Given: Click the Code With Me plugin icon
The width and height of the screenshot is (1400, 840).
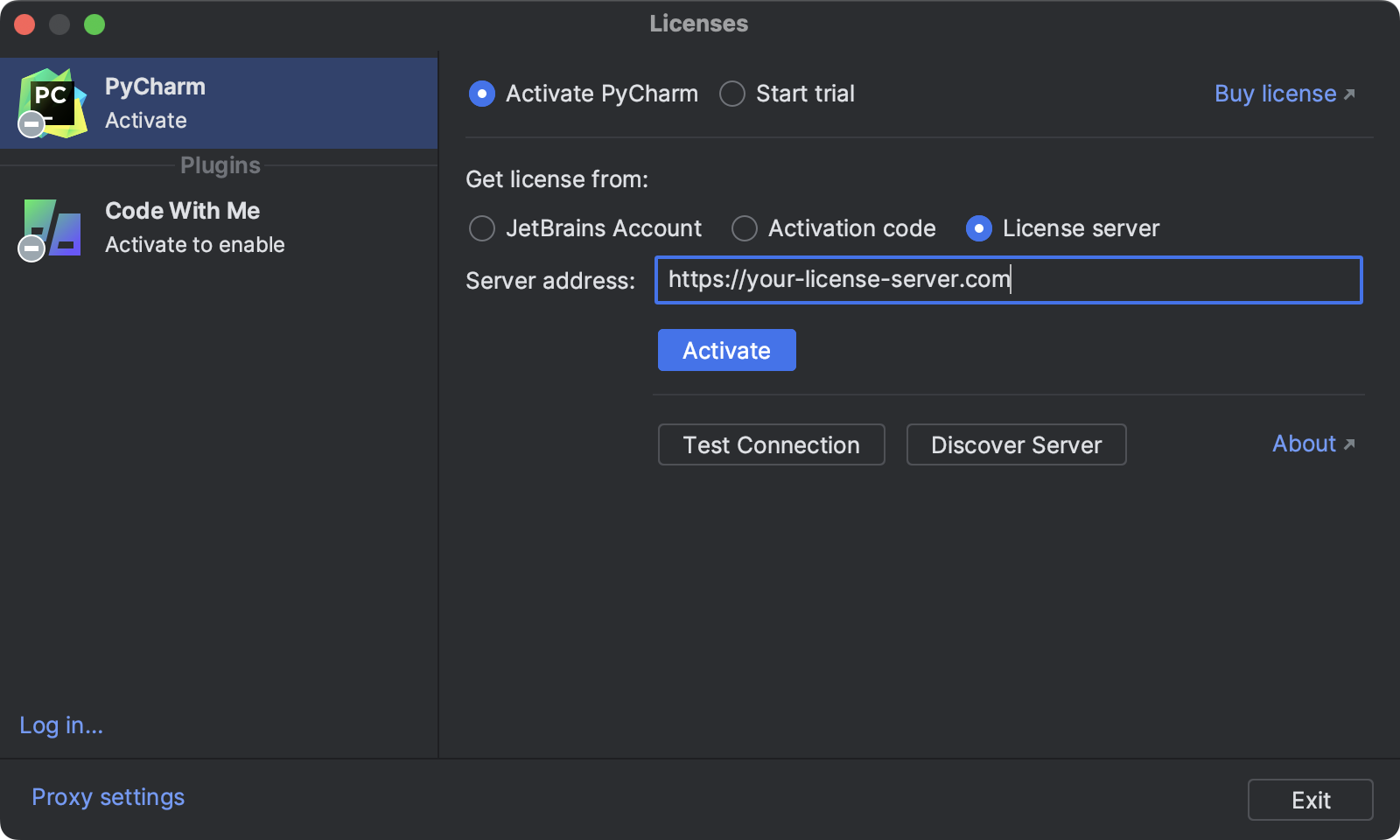Looking at the screenshot, I should click(51, 227).
